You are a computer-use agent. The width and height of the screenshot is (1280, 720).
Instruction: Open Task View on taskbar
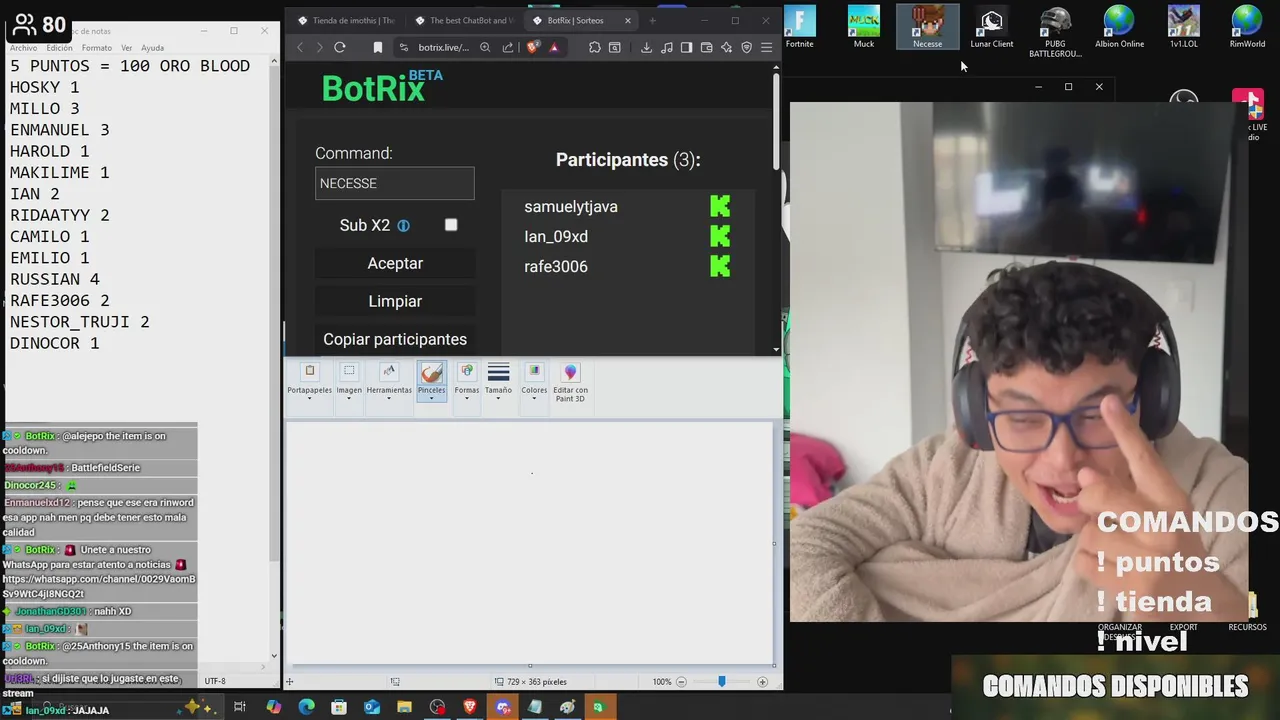(x=240, y=707)
